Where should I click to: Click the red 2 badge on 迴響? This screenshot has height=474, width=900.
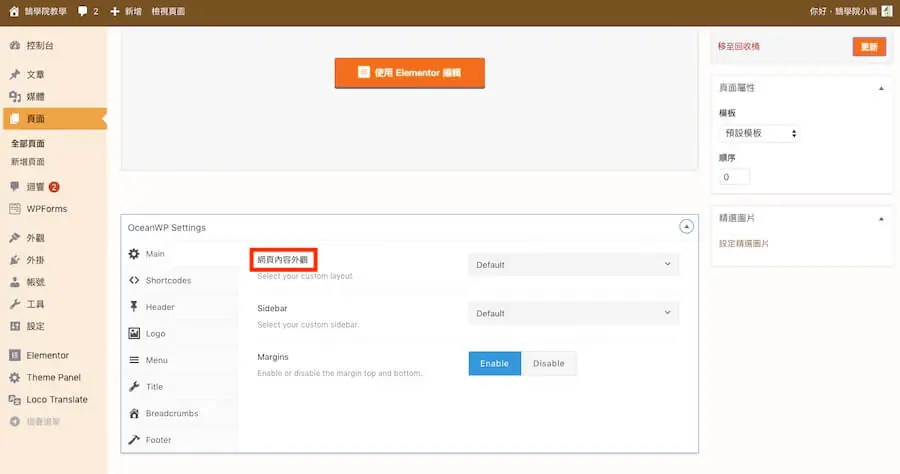pos(54,187)
